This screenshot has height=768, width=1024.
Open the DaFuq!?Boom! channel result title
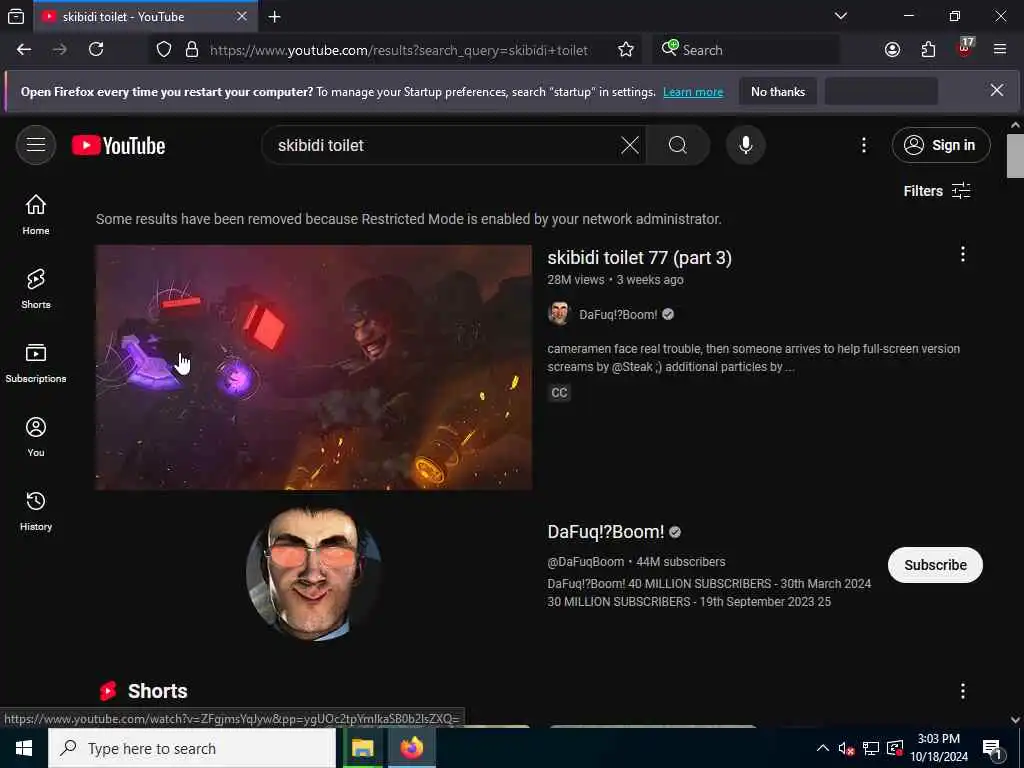[x=605, y=532]
